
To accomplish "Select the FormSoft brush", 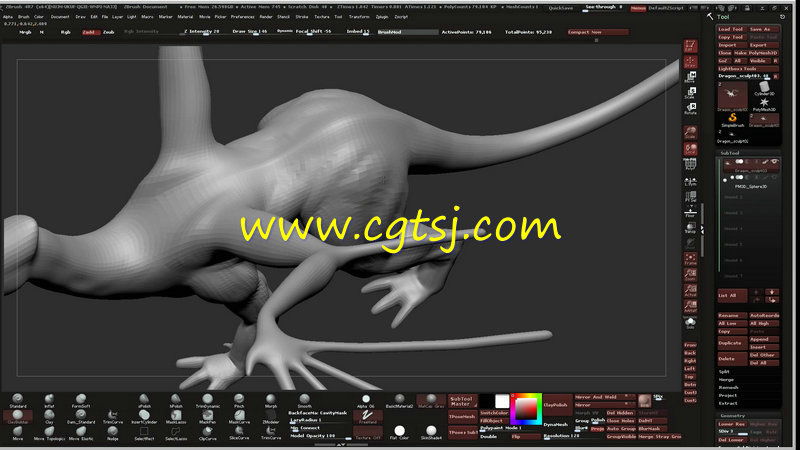I will tap(81, 401).
